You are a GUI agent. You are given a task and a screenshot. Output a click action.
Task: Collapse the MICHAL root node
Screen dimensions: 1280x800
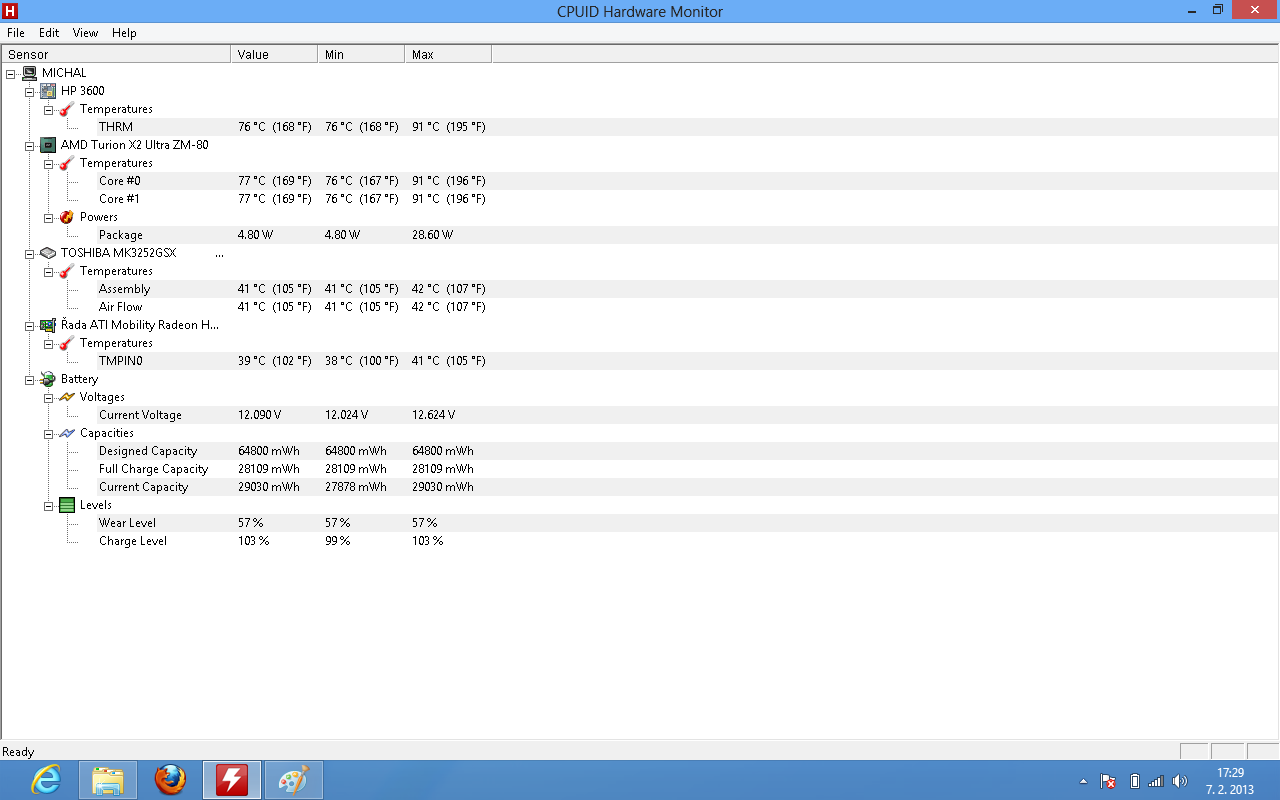pos(11,73)
